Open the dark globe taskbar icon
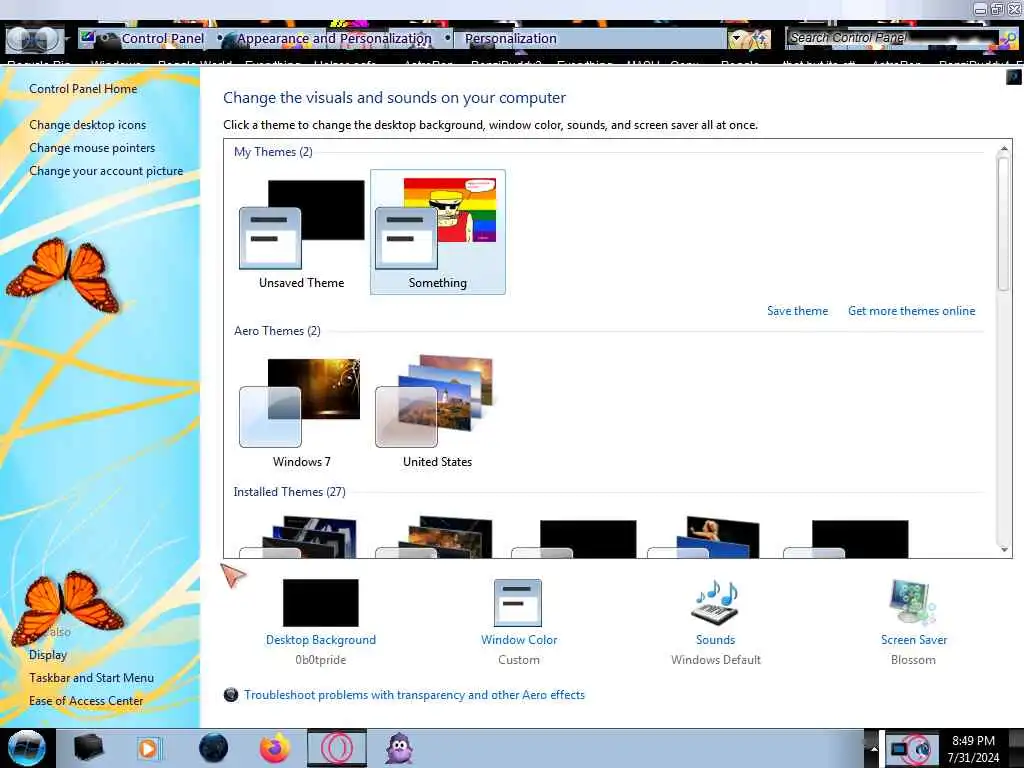 click(213, 748)
